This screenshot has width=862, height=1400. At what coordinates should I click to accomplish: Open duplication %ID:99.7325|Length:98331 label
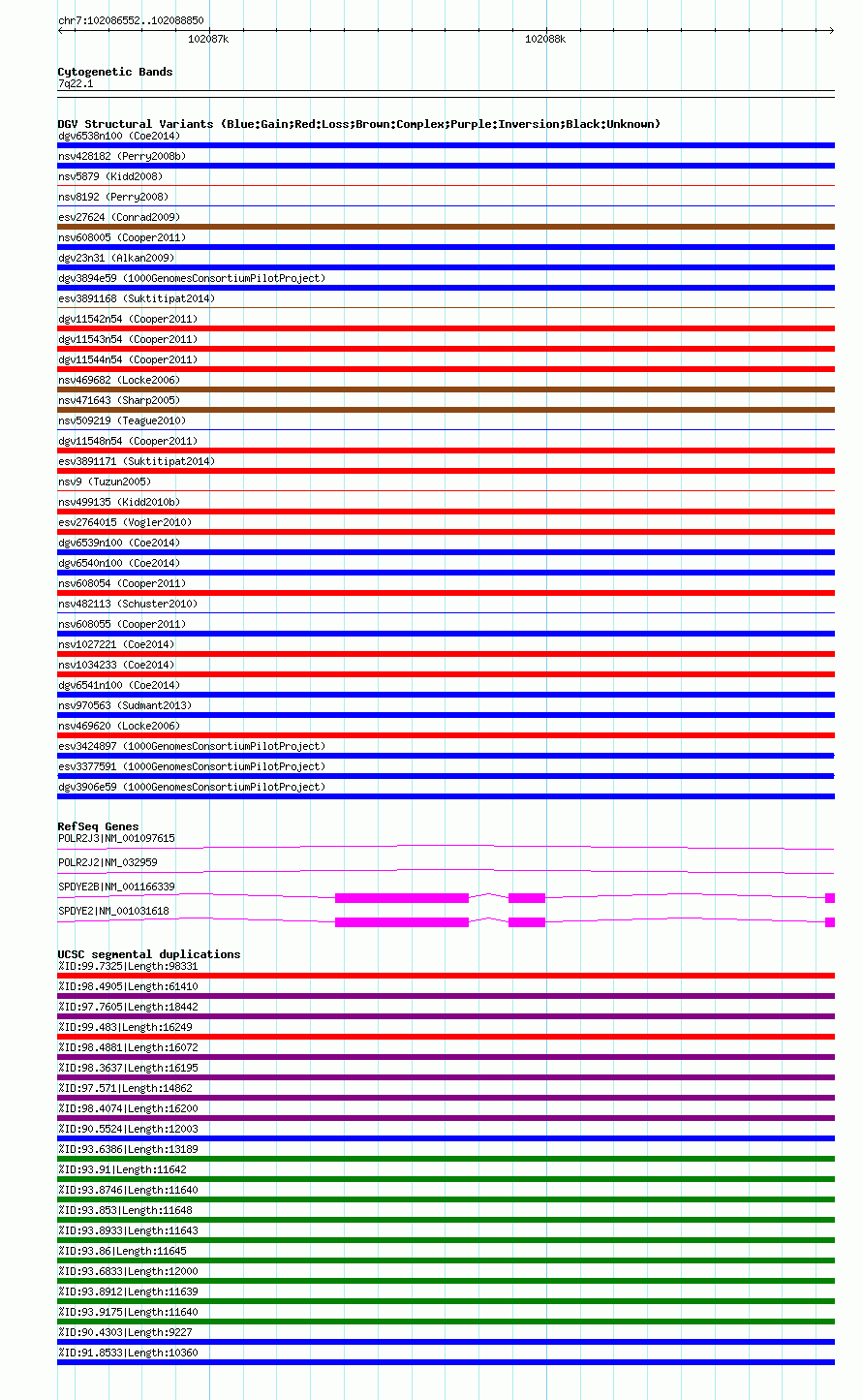(128, 966)
